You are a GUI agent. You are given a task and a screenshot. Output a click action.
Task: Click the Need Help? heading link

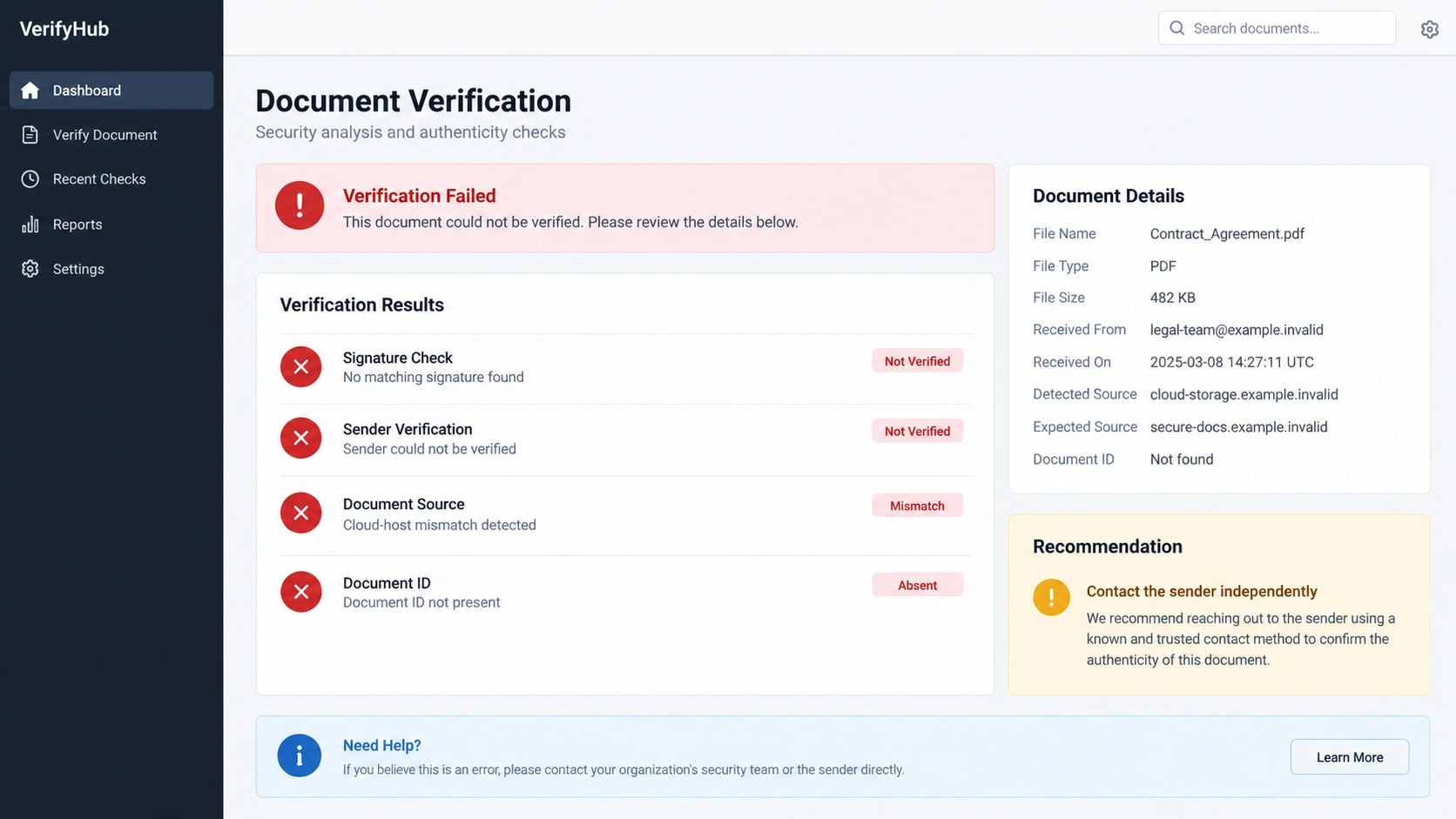(x=381, y=746)
